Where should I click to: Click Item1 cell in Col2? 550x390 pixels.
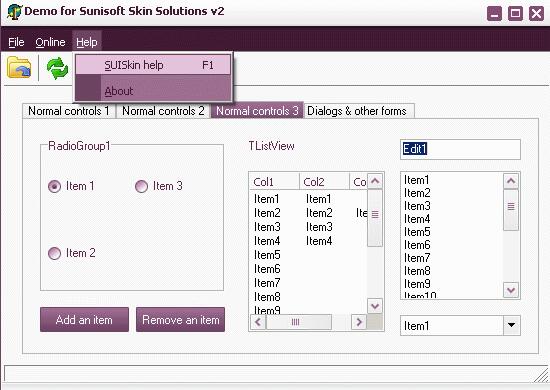coord(318,199)
